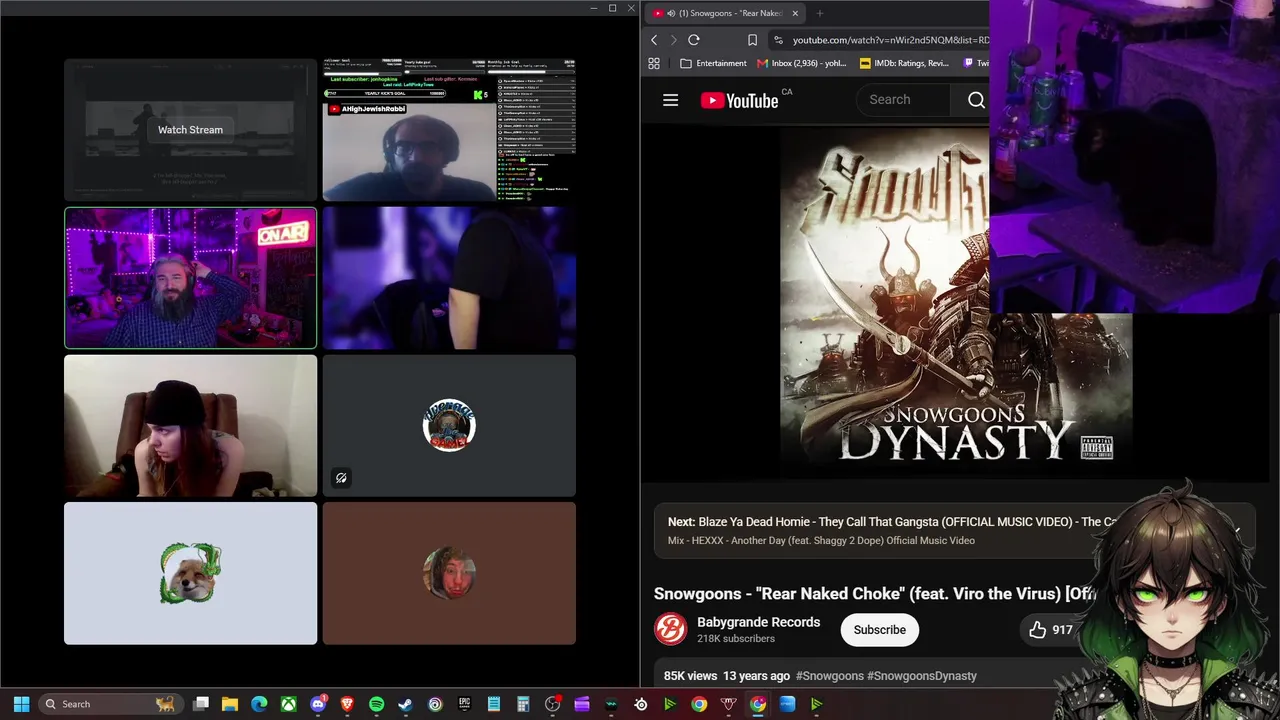The height and width of the screenshot is (720, 1280).
Task: Subscribe to Babygrande Records
Action: tap(879, 630)
